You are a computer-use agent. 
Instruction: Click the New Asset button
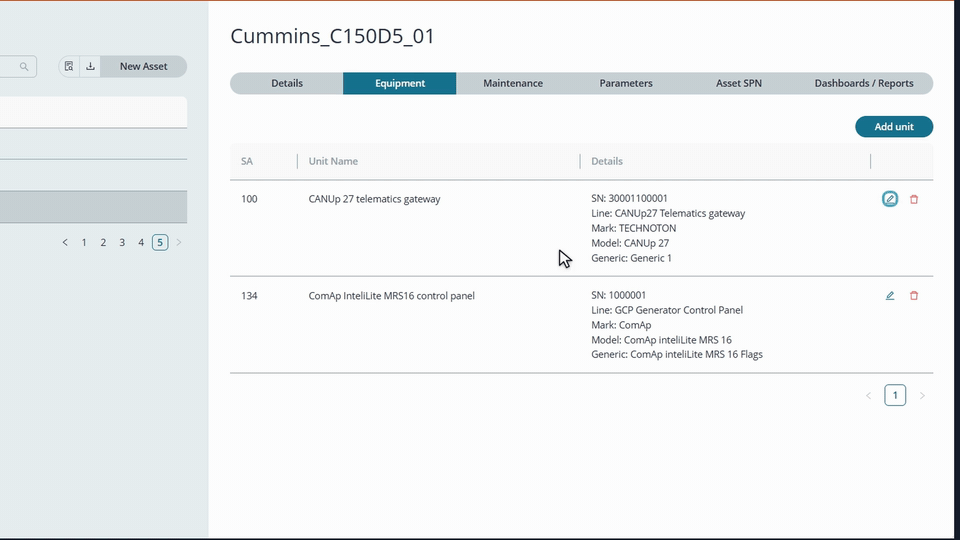tap(143, 66)
